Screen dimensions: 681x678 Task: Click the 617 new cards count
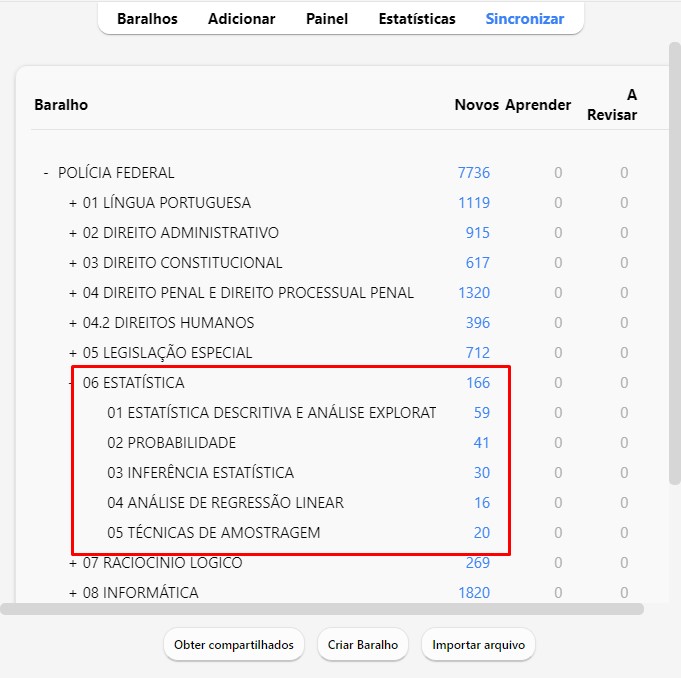click(x=478, y=263)
